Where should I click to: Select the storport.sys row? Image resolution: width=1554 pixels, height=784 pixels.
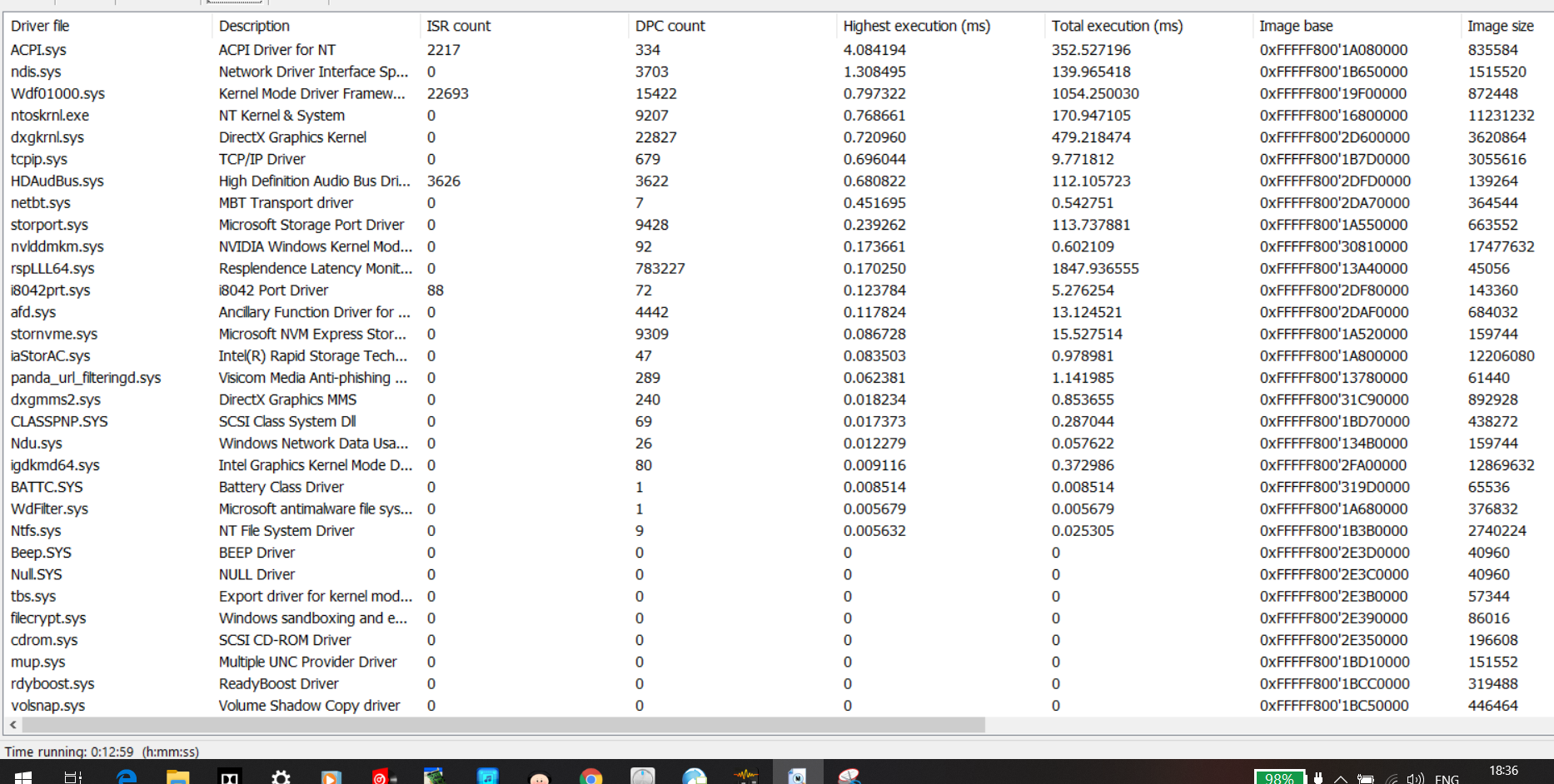779,225
